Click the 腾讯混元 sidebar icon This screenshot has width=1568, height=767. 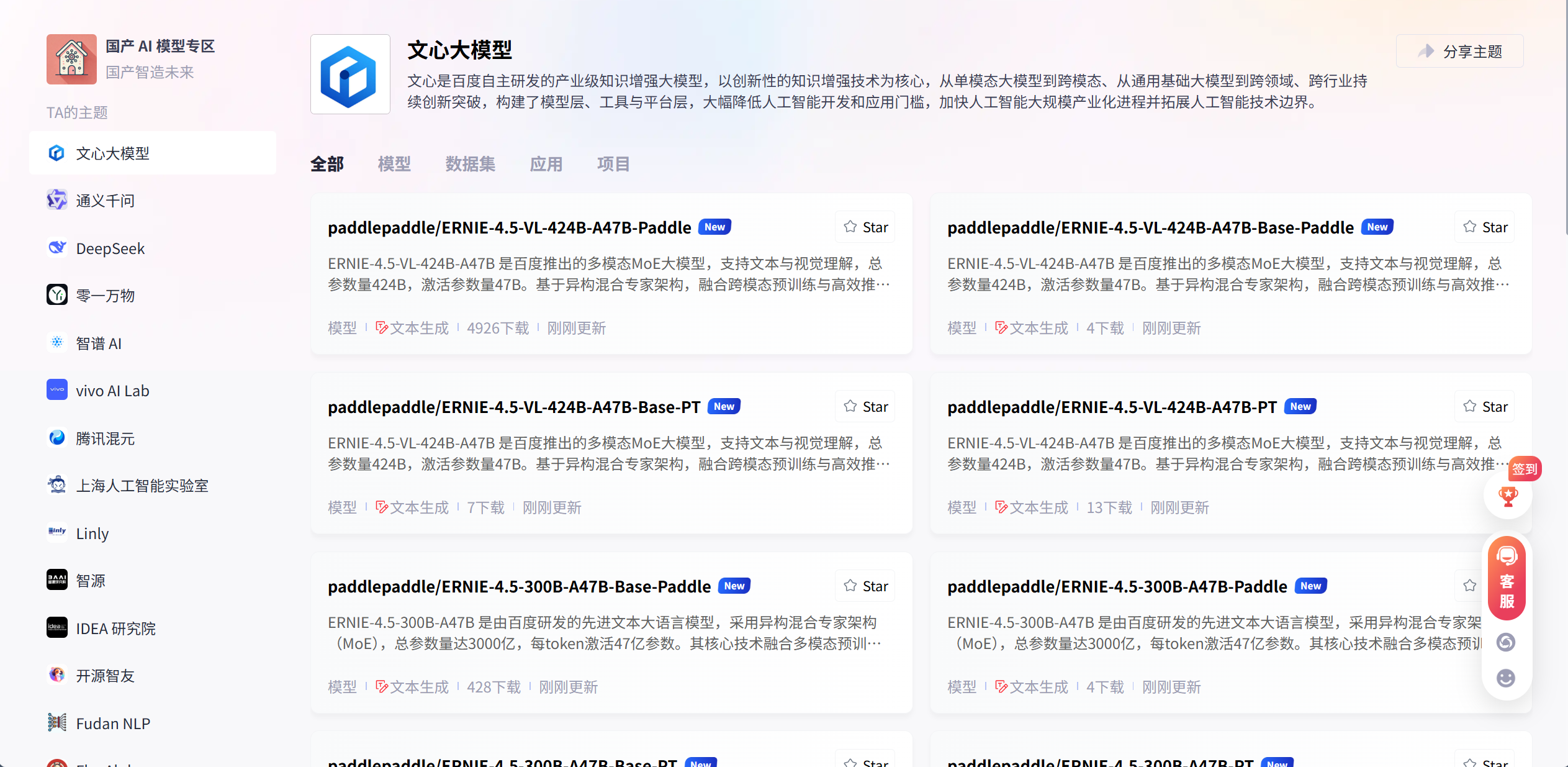point(56,437)
